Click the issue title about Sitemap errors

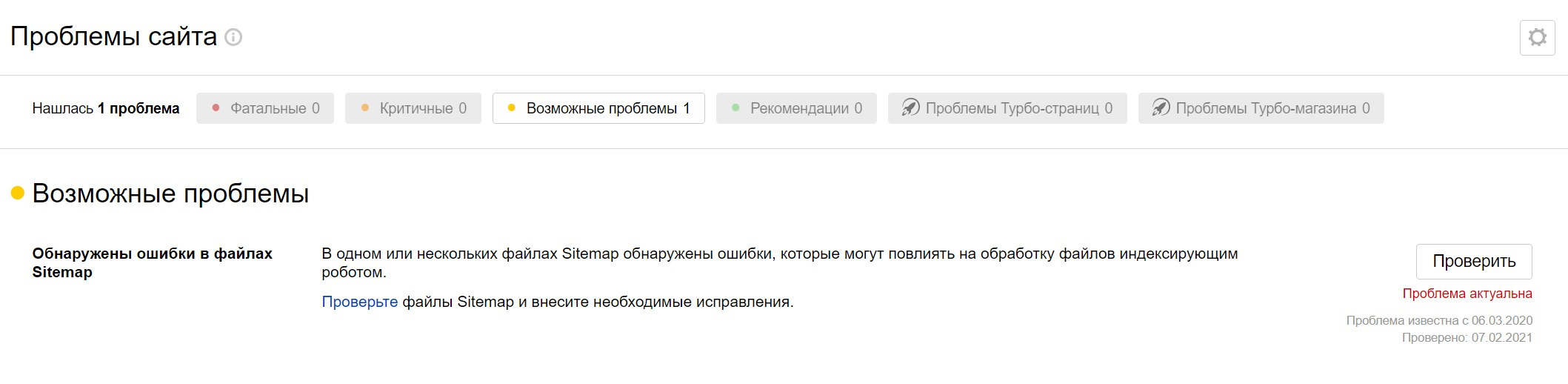(x=152, y=262)
